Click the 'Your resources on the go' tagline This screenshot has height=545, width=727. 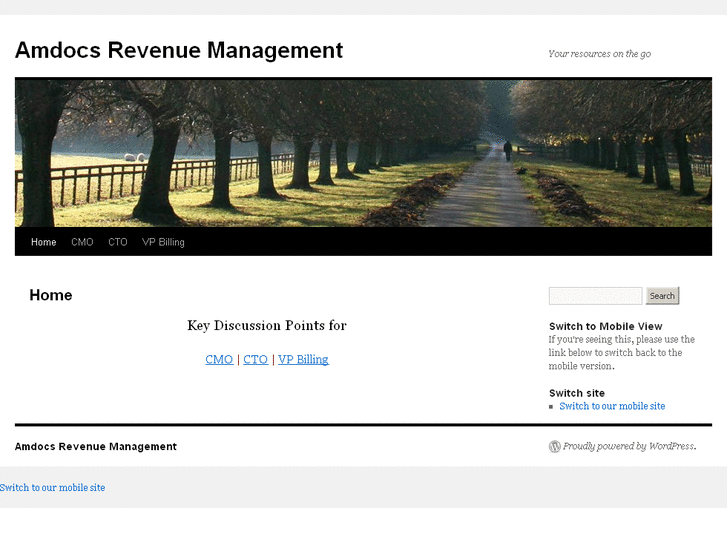pyautogui.click(x=599, y=54)
